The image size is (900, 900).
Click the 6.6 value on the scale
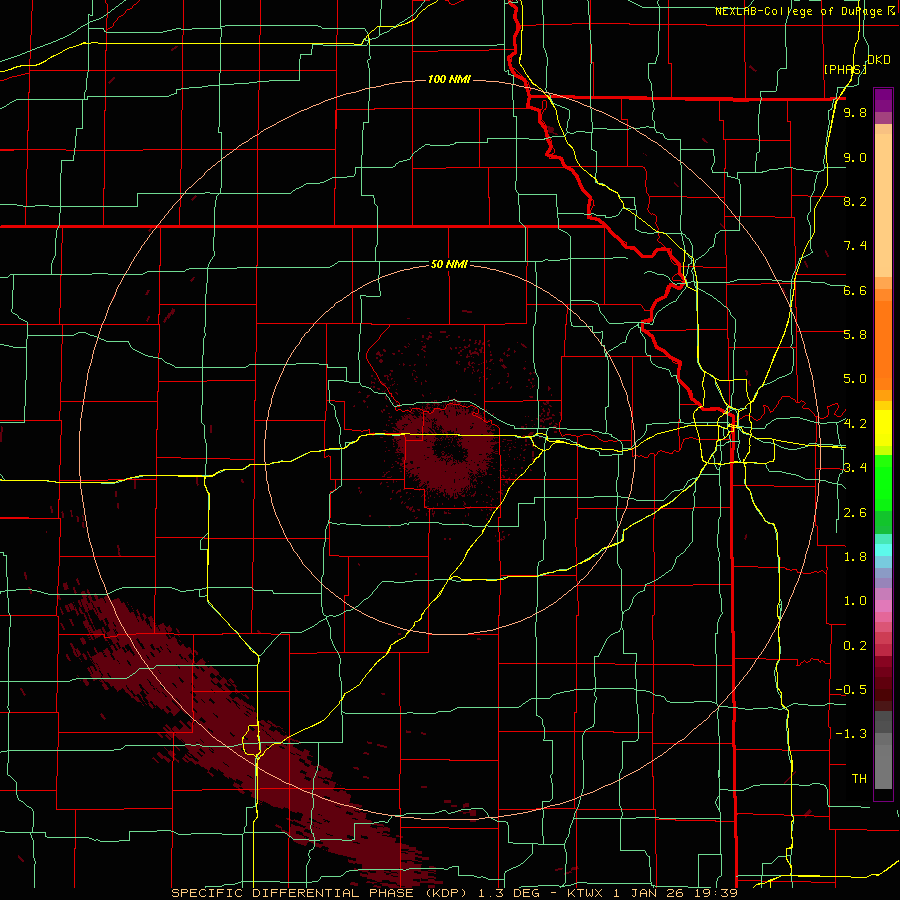[855, 290]
